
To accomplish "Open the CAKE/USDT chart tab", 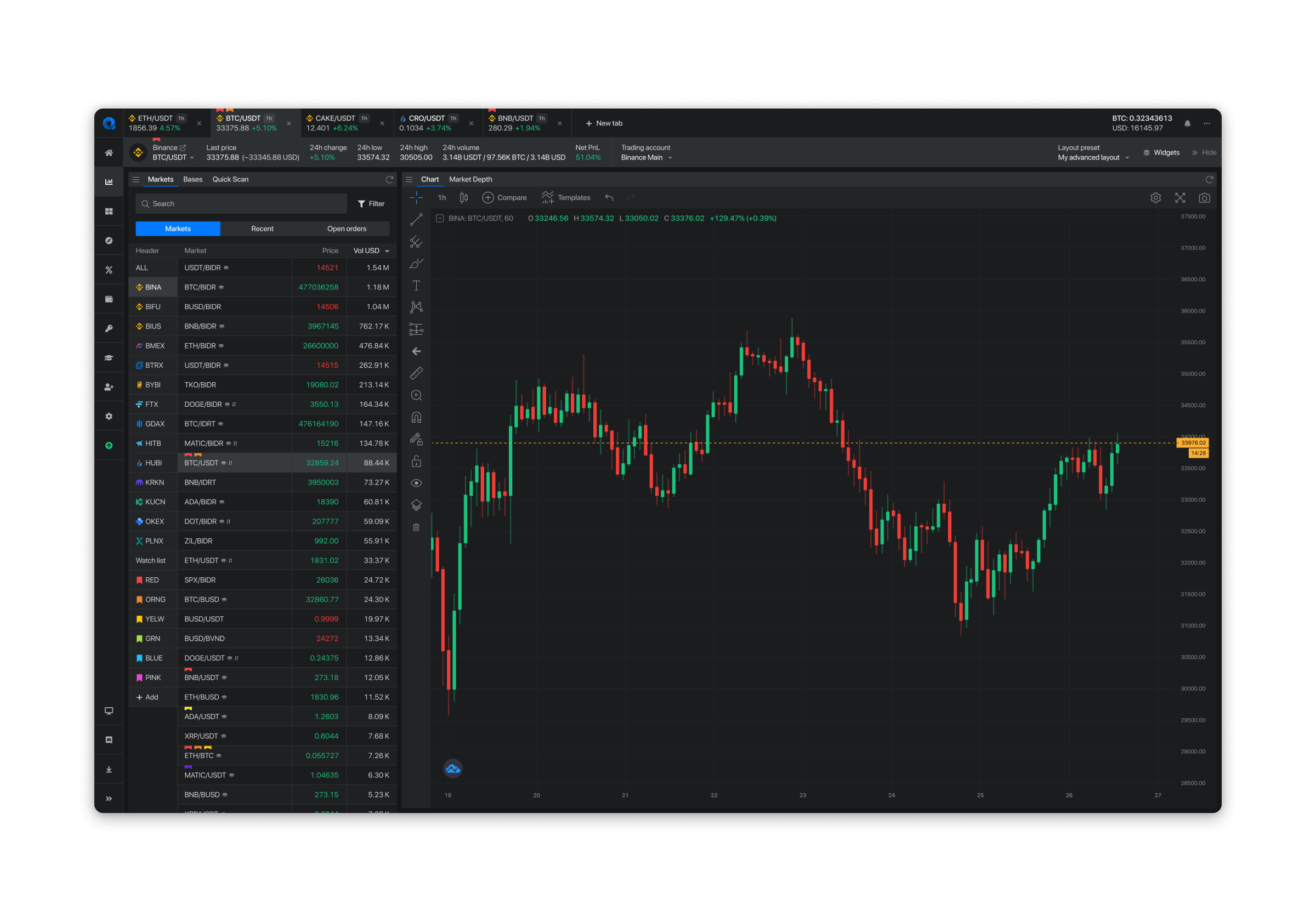I will 347,123.
